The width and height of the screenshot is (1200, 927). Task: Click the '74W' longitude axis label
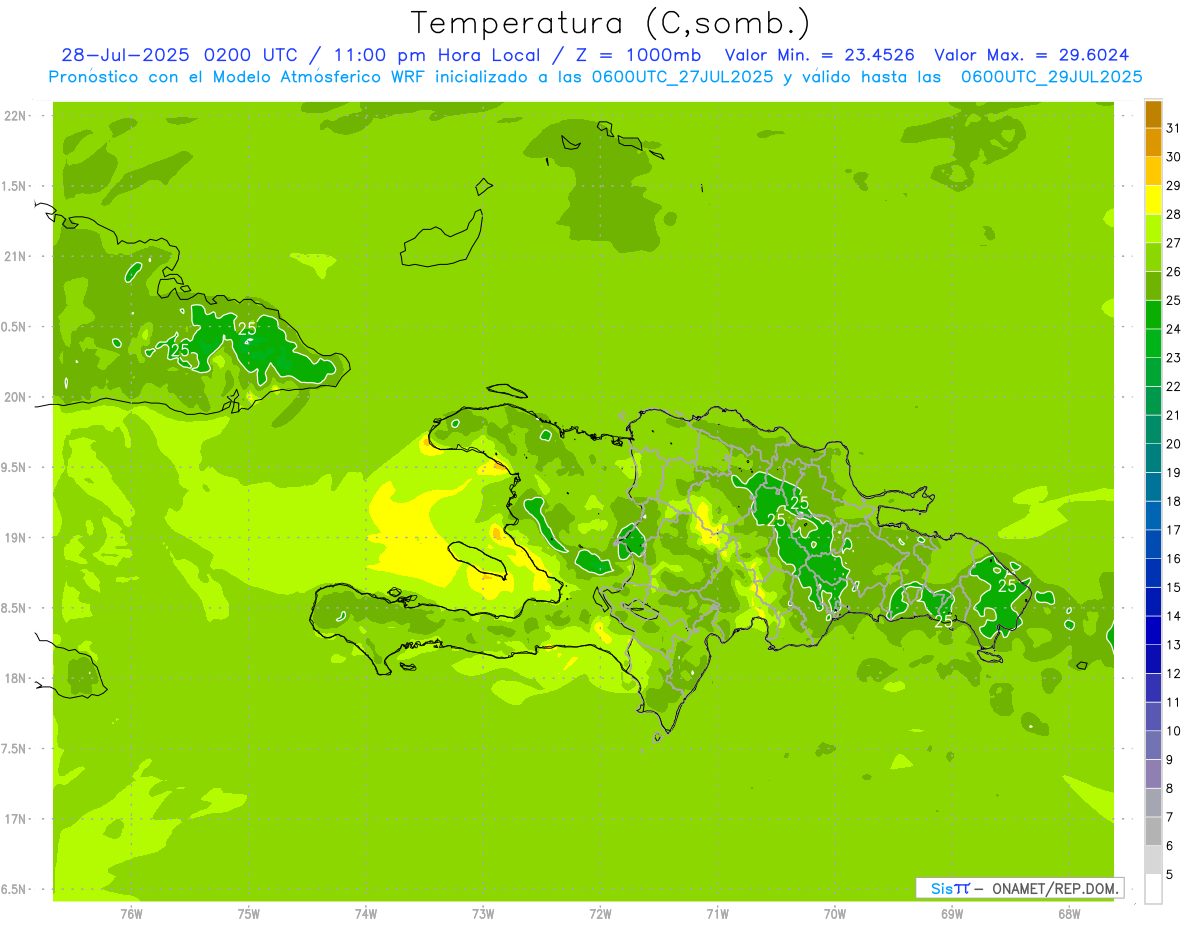365,913
